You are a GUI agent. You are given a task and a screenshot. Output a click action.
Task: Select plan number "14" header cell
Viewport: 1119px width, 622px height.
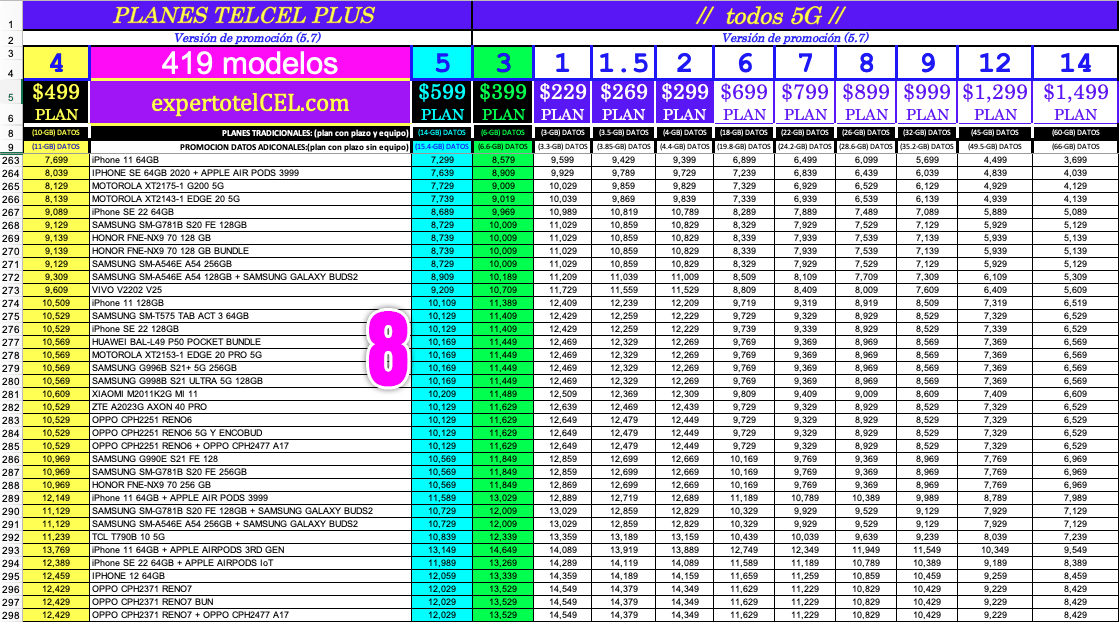[x=1075, y=63]
